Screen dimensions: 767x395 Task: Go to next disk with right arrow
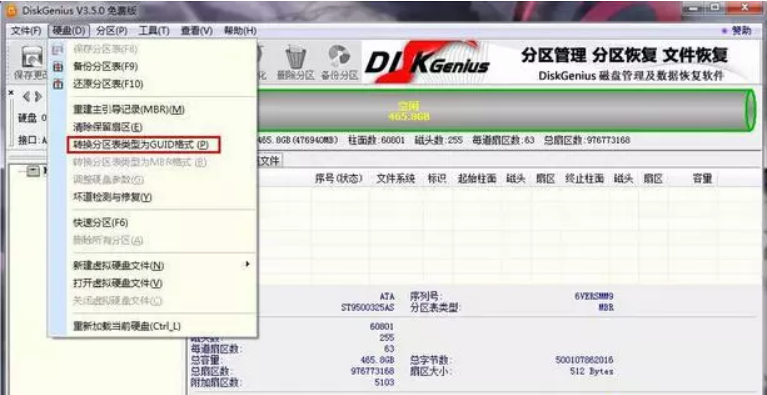[x=38, y=97]
